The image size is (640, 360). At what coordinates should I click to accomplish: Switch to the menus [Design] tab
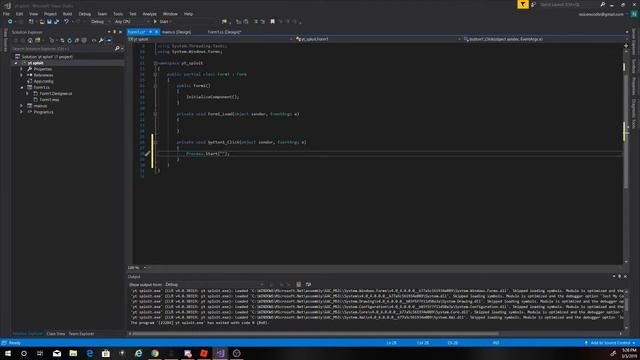coord(176,32)
